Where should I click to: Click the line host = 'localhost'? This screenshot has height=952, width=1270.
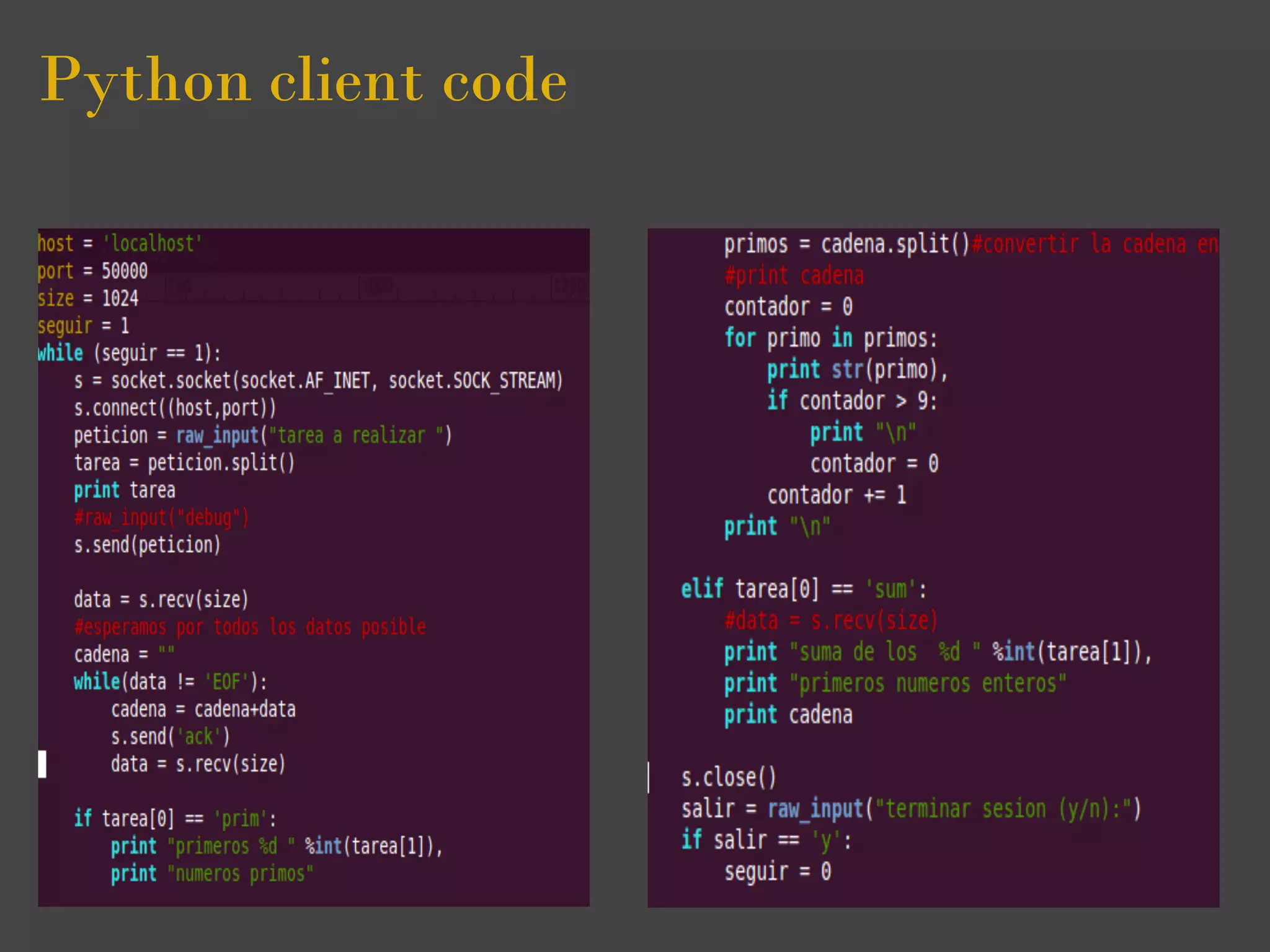pyautogui.click(x=120, y=244)
